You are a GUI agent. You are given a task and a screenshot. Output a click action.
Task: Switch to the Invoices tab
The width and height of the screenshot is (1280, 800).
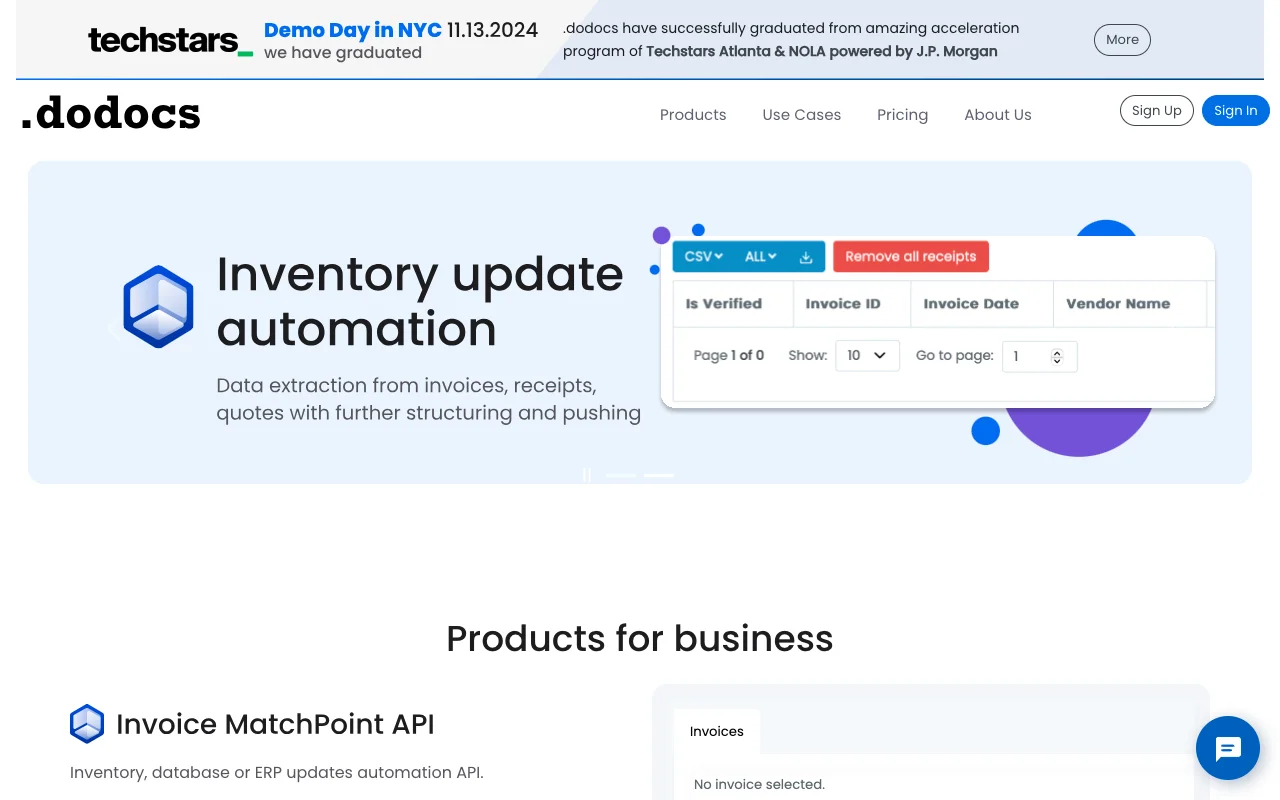pos(716,731)
